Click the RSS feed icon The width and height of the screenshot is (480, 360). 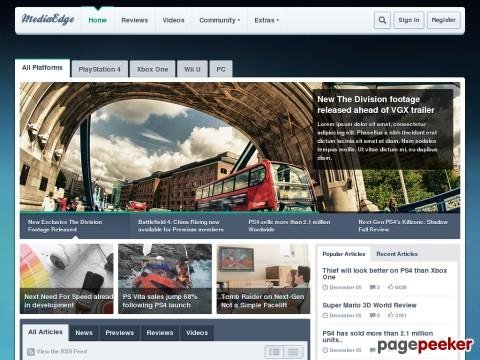31,351
